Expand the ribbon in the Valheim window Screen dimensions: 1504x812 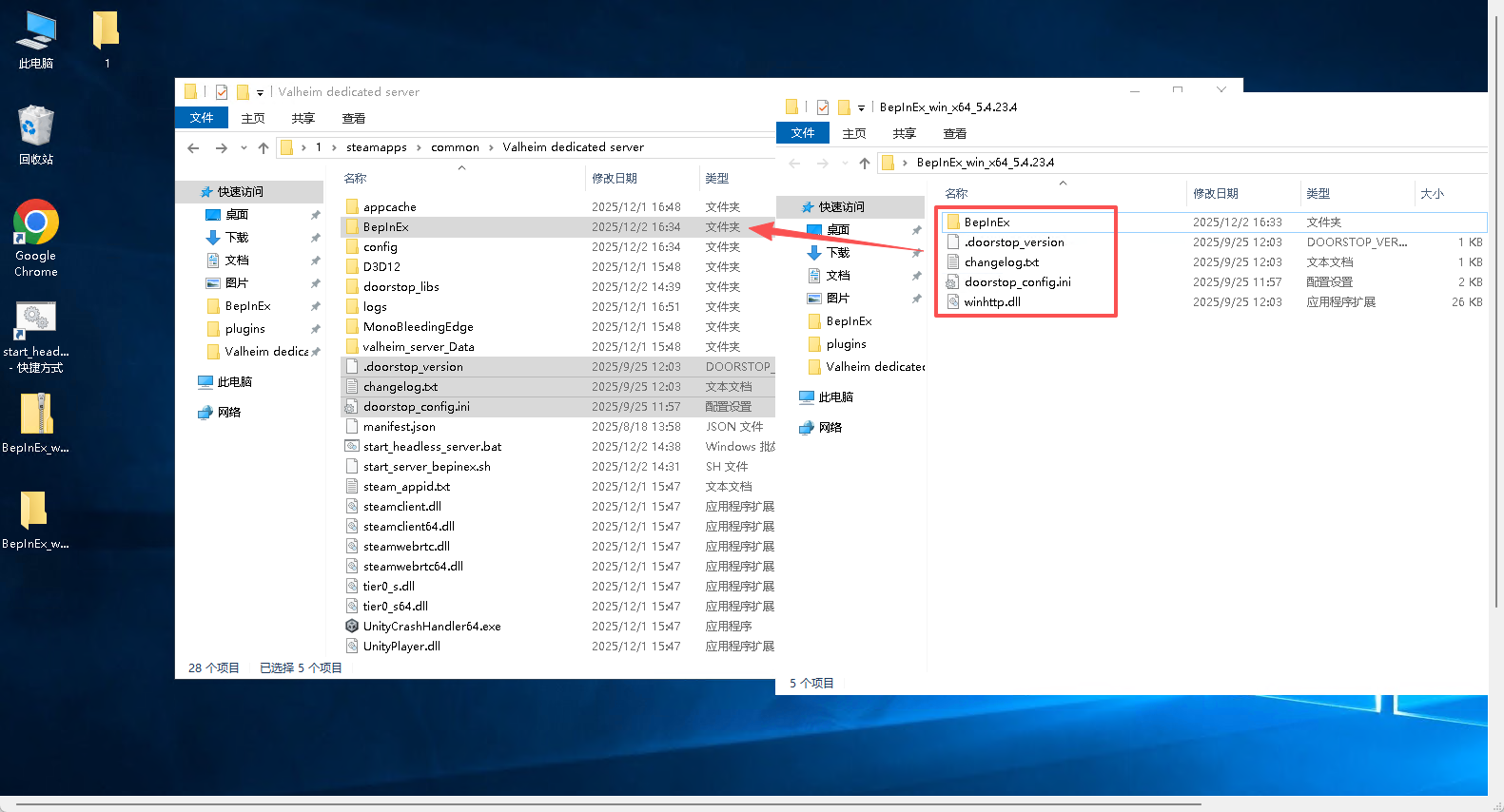(x=1221, y=89)
